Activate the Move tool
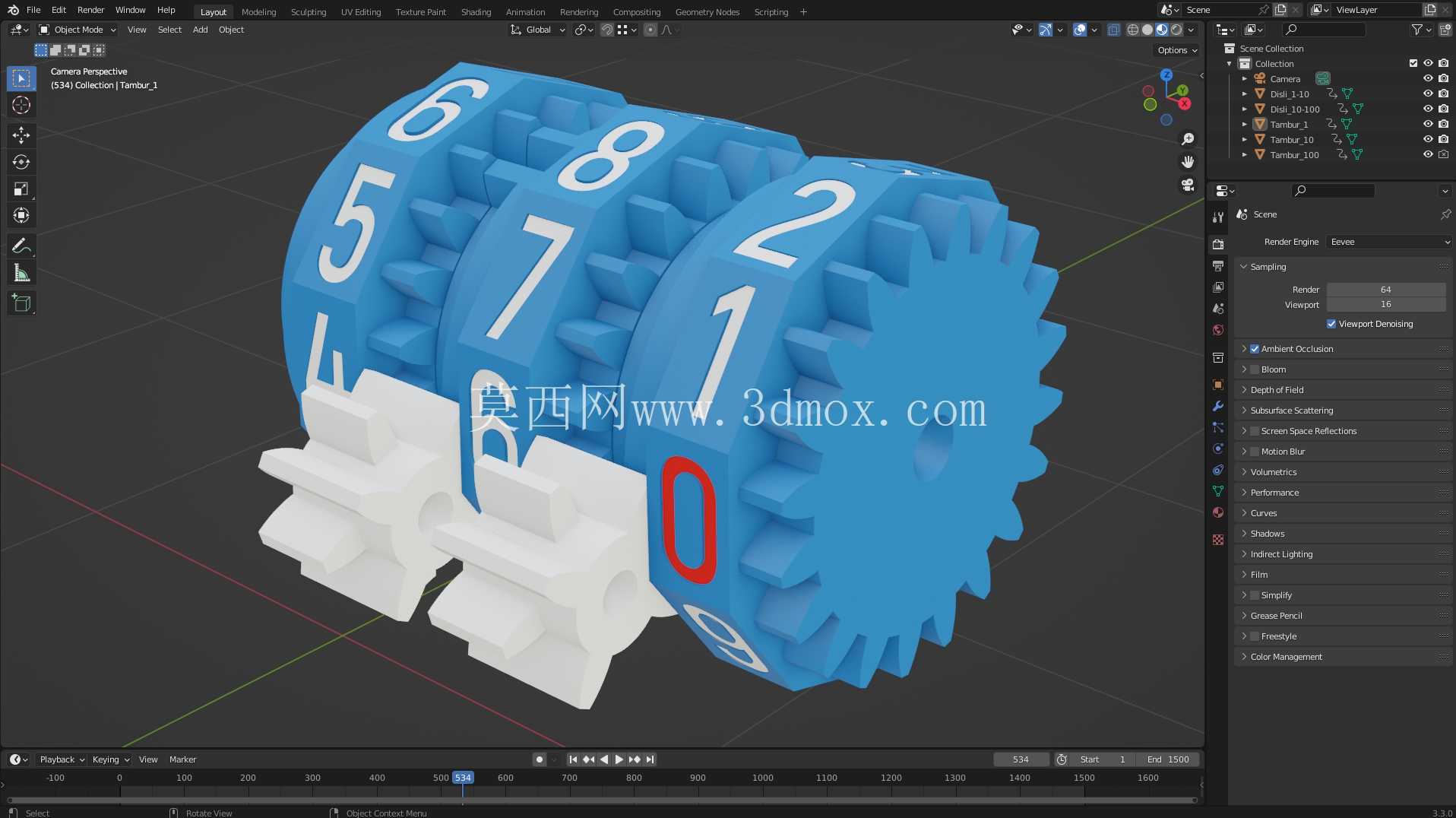This screenshot has width=1456, height=818. tap(21, 135)
